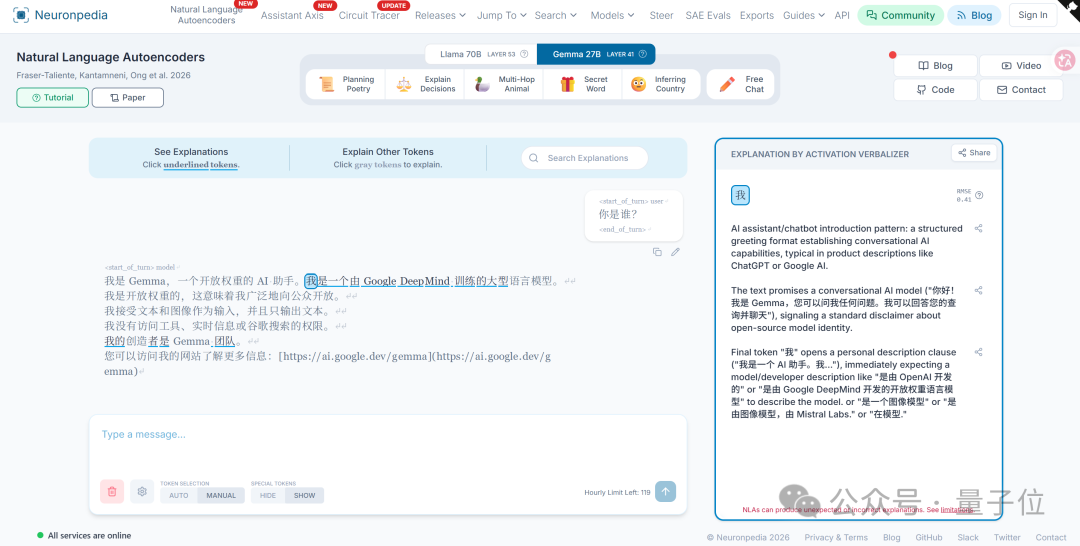Viewport: 1080px width, 546px height.
Task: Click the translate icon at right edge
Action: [1066, 60]
